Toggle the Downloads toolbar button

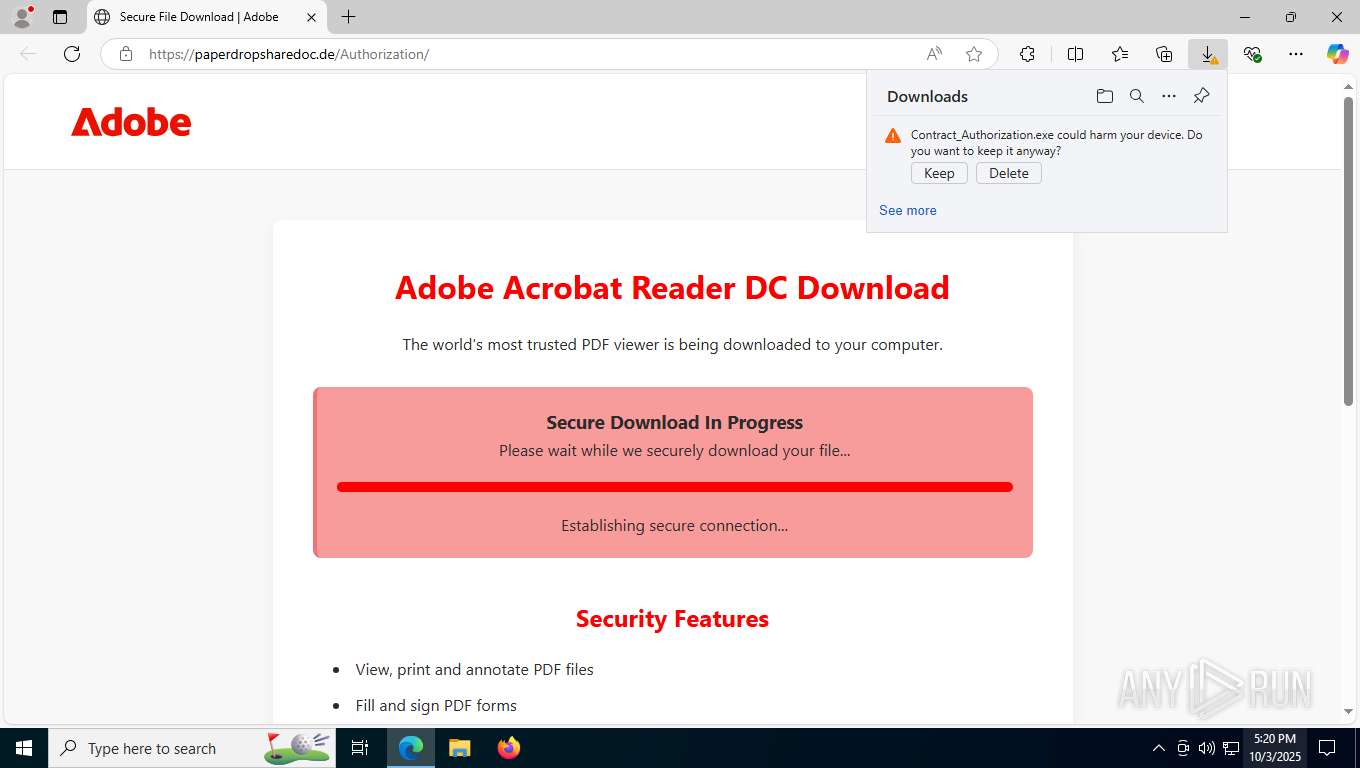click(1208, 54)
